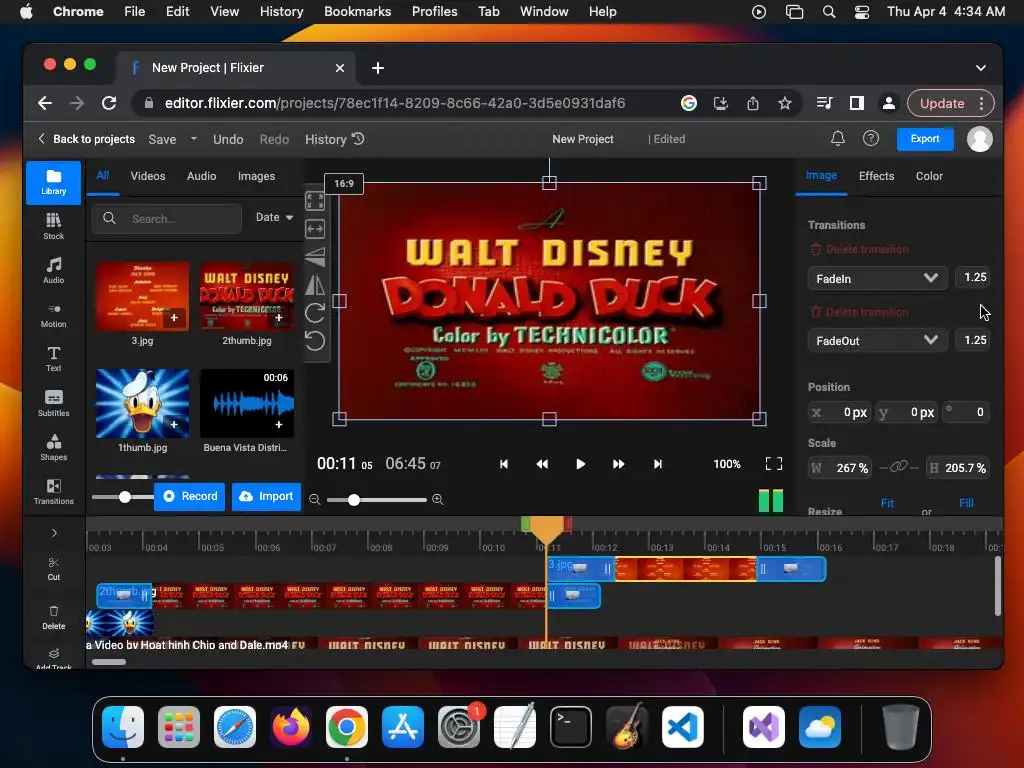Viewport: 1024px width, 768px height.
Task: Switch to the Videos library tab
Action: (148, 176)
